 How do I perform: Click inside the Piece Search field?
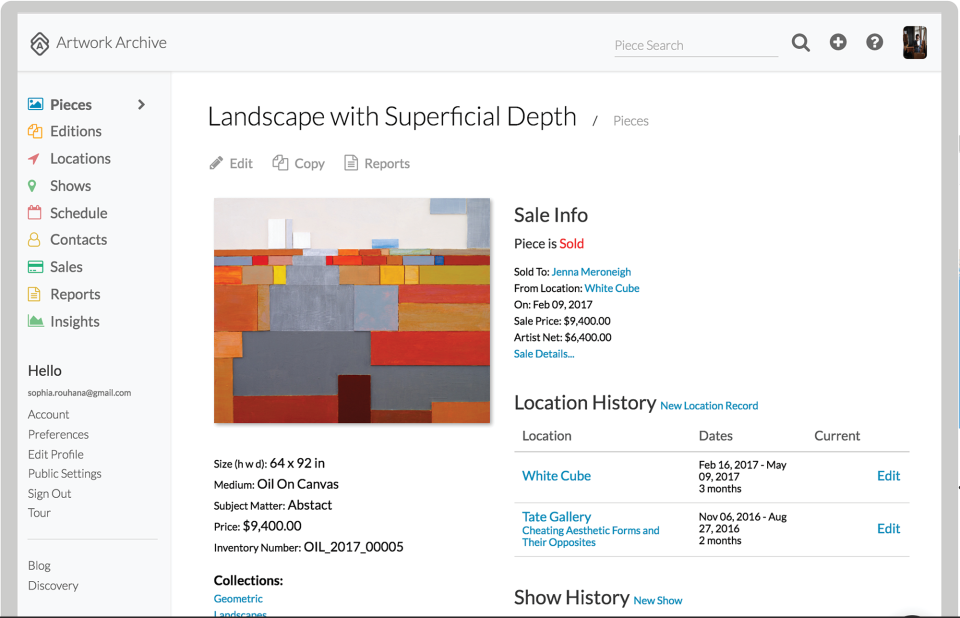pos(696,45)
